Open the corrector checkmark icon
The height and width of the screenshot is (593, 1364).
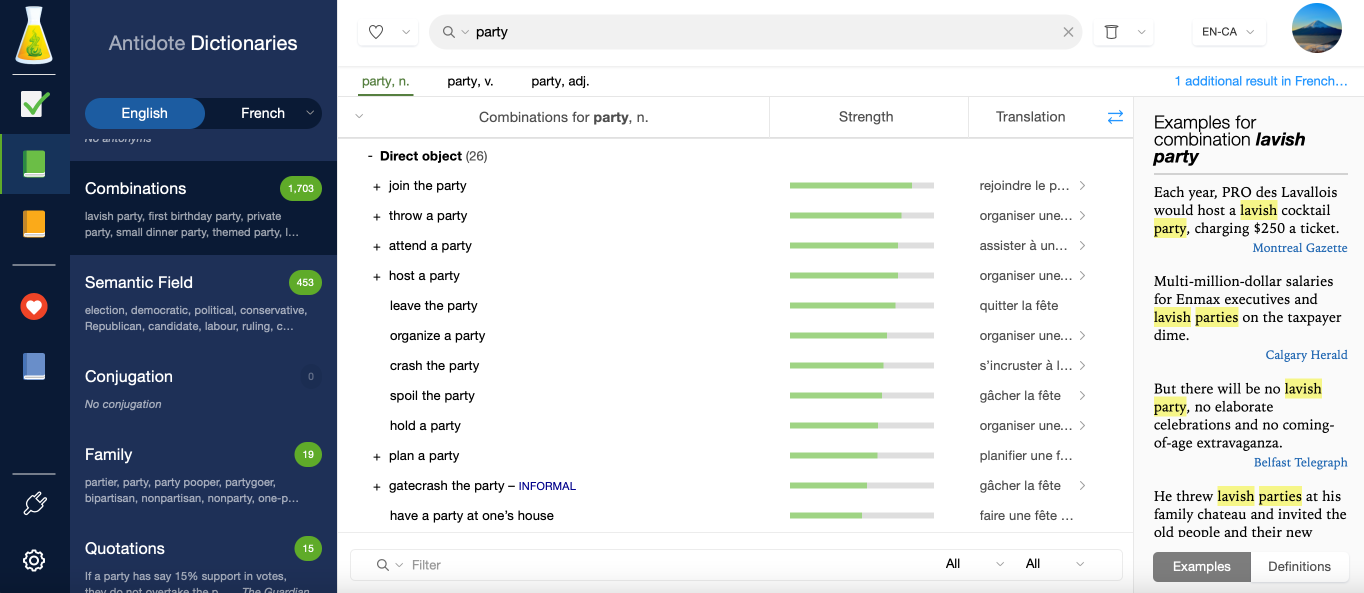click(34, 104)
